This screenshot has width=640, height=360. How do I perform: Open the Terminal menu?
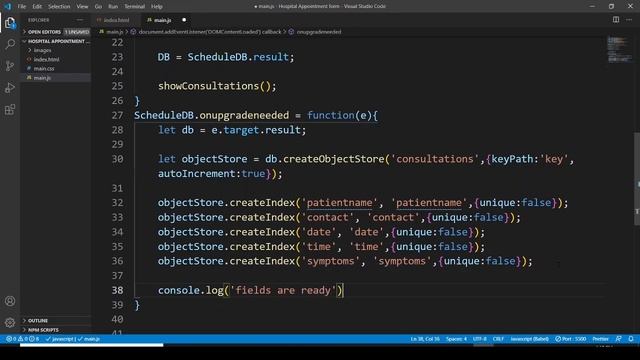click(135, 7)
